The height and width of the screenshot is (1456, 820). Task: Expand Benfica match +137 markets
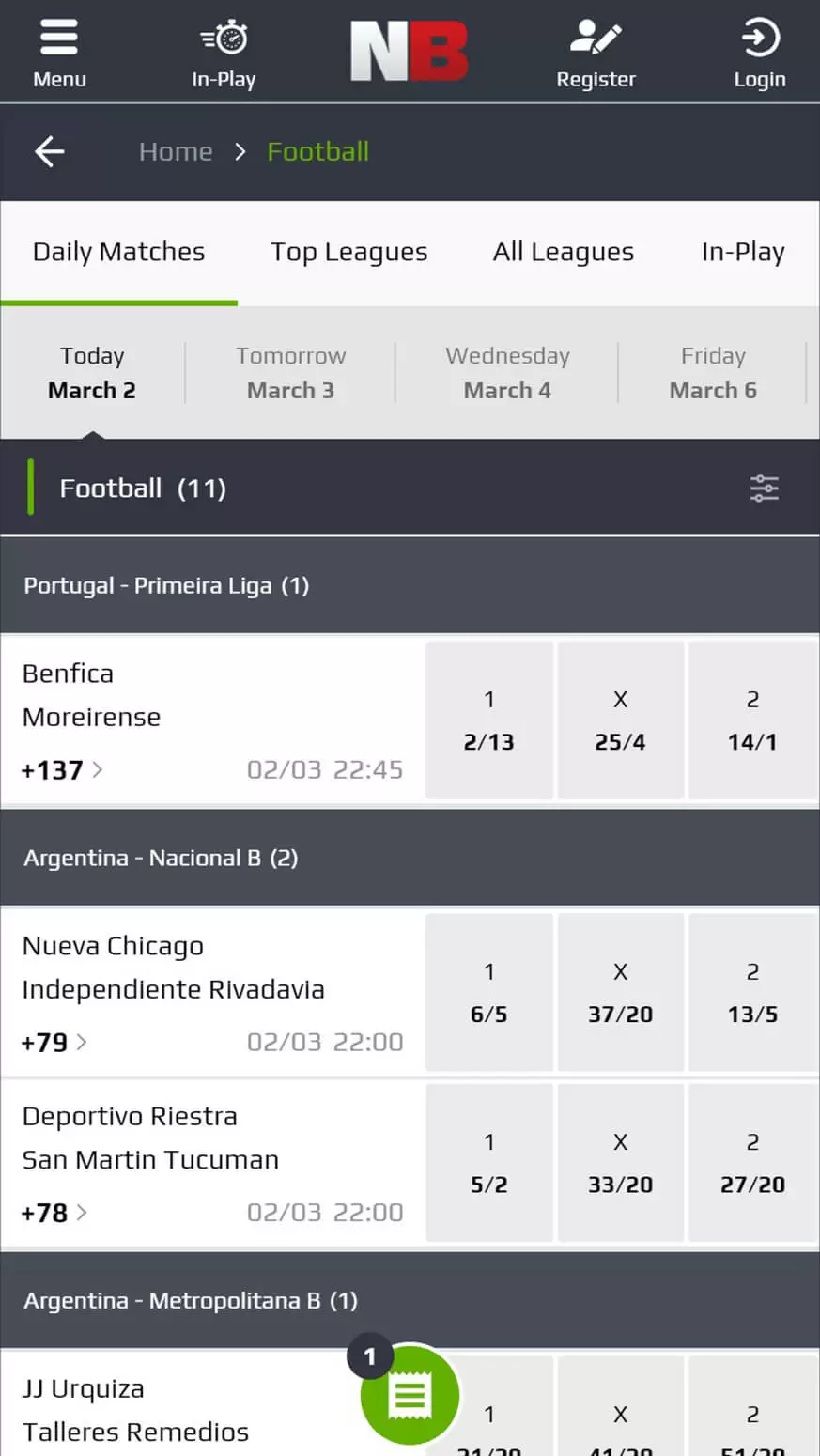click(62, 770)
